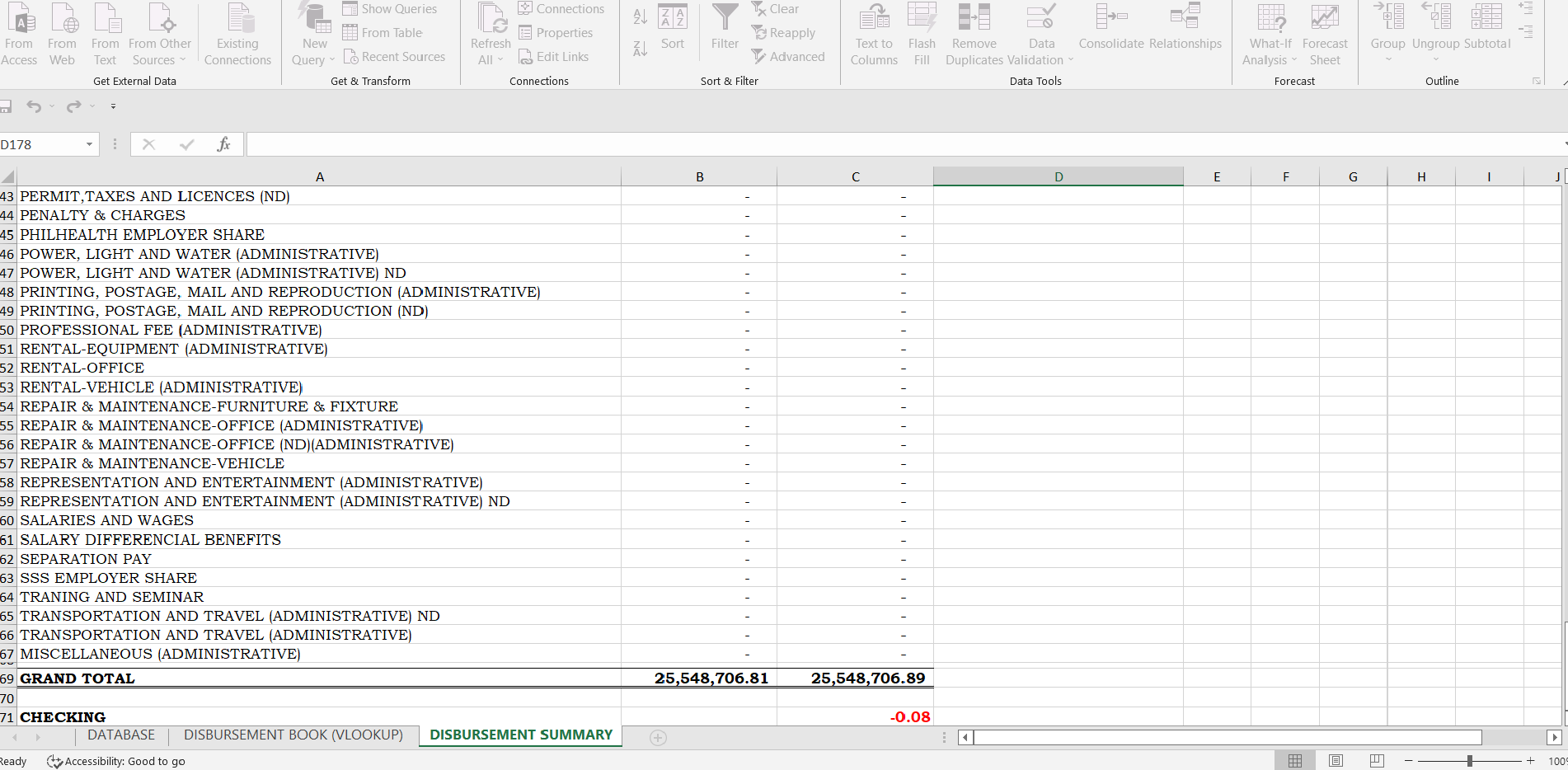
Task: Open Existing Connections dialog
Action: click(237, 35)
